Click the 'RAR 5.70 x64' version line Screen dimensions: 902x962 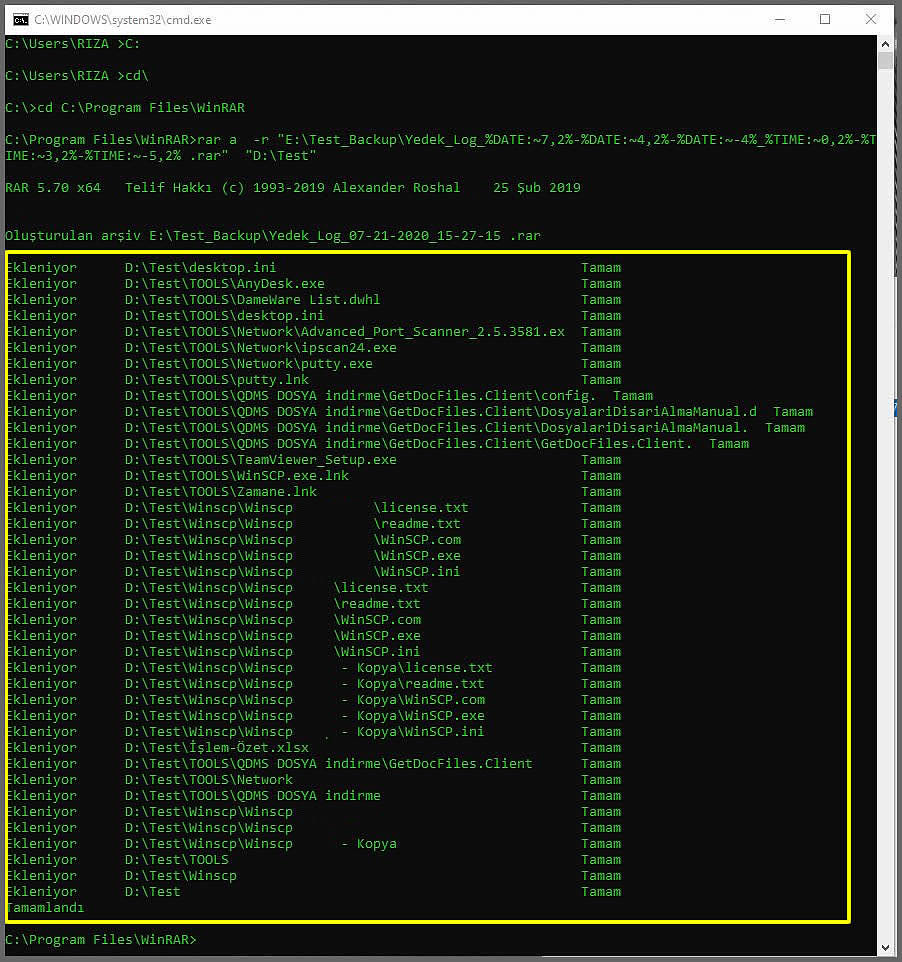[x=293, y=188]
